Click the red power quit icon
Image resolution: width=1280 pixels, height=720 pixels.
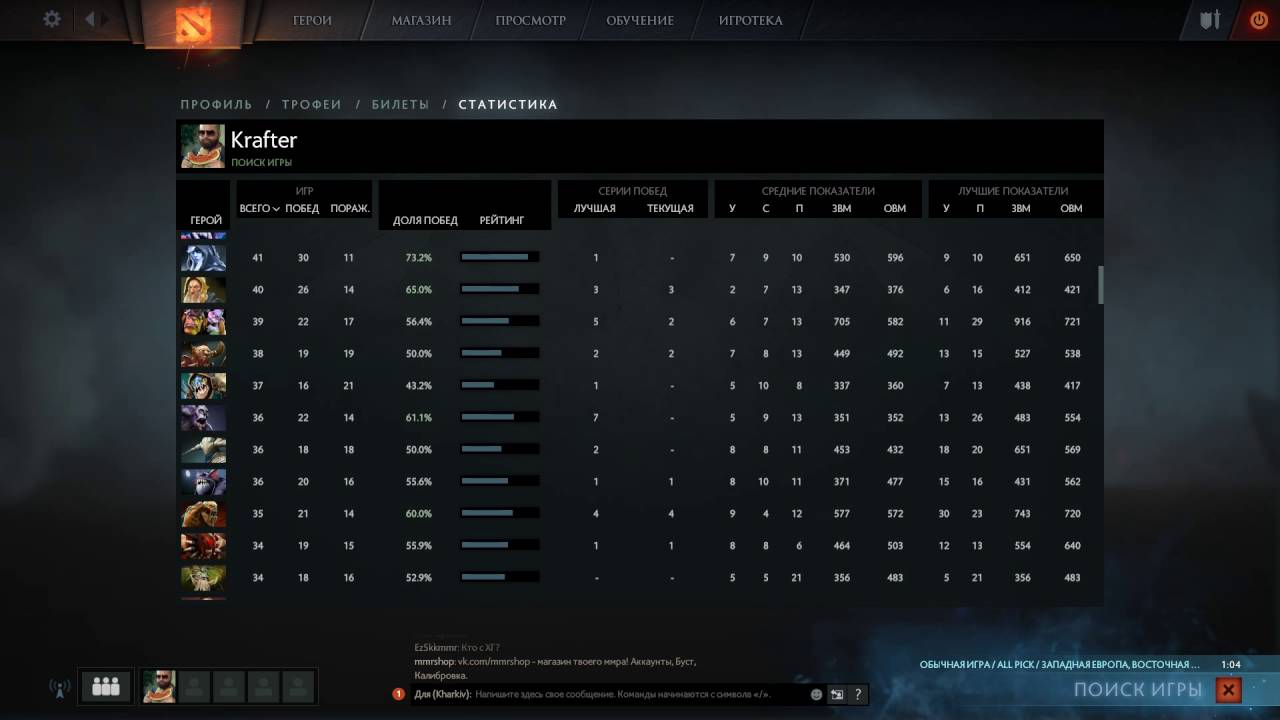tap(1258, 20)
